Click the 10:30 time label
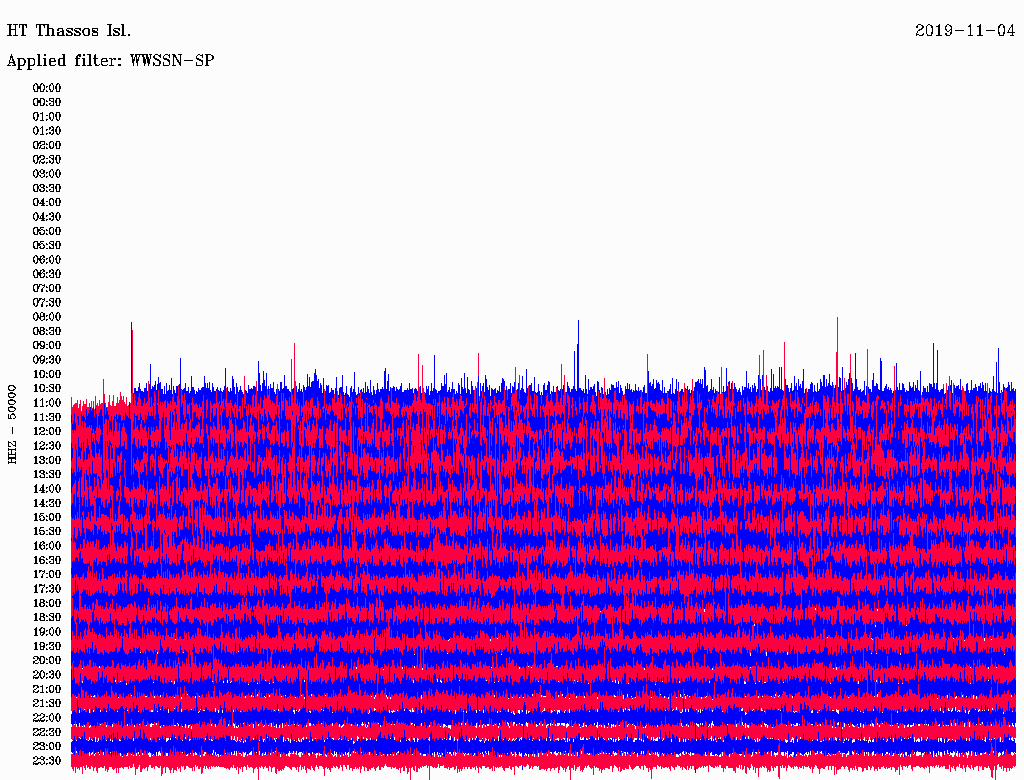 pyautogui.click(x=47, y=389)
